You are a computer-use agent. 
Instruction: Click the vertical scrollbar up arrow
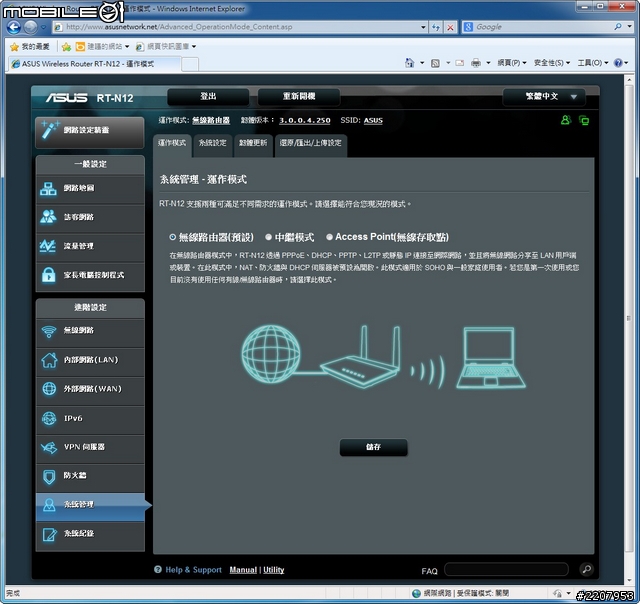629,80
